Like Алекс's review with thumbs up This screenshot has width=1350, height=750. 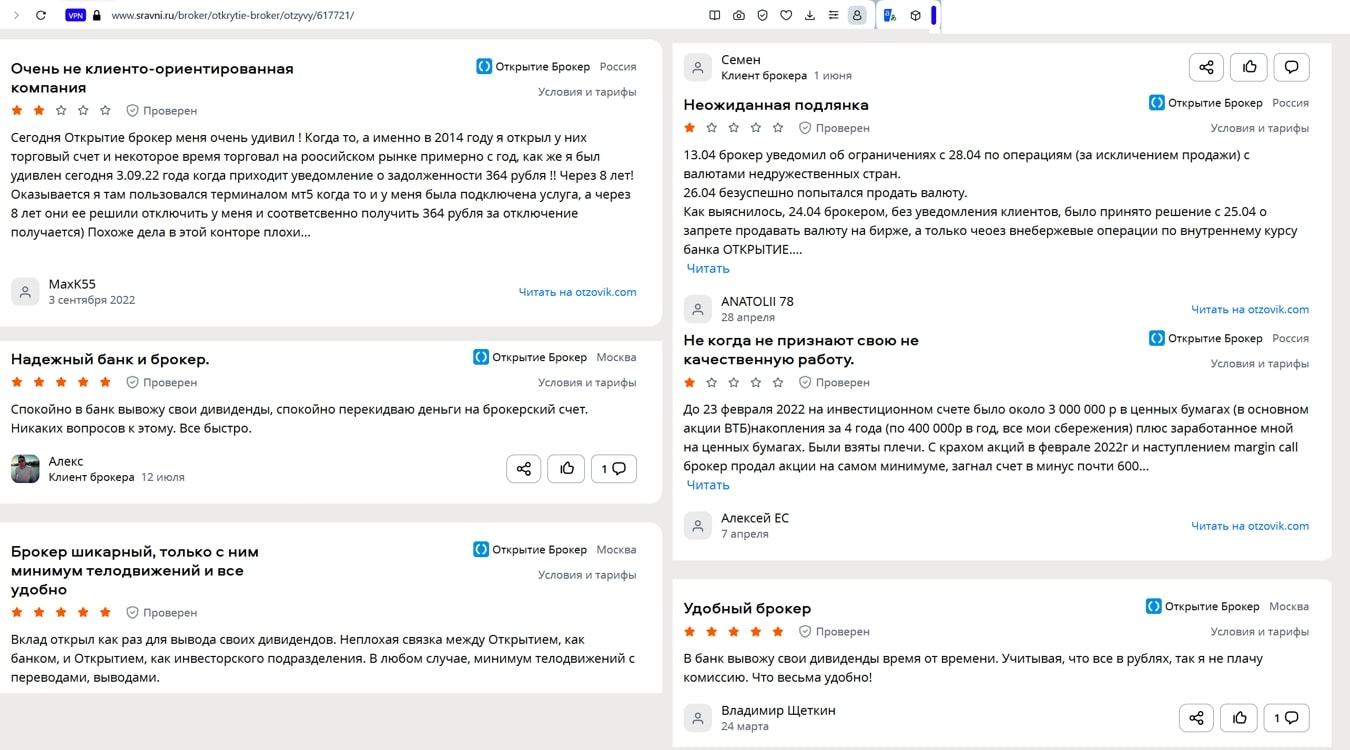(x=567, y=468)
